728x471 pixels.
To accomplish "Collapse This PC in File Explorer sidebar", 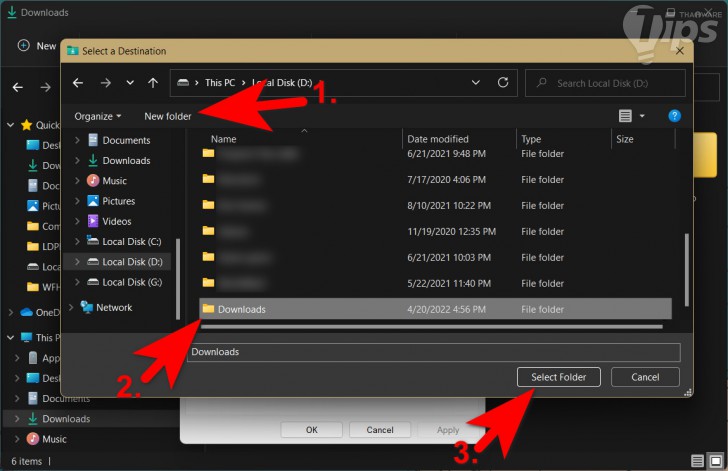I will [x=10, y=338].
